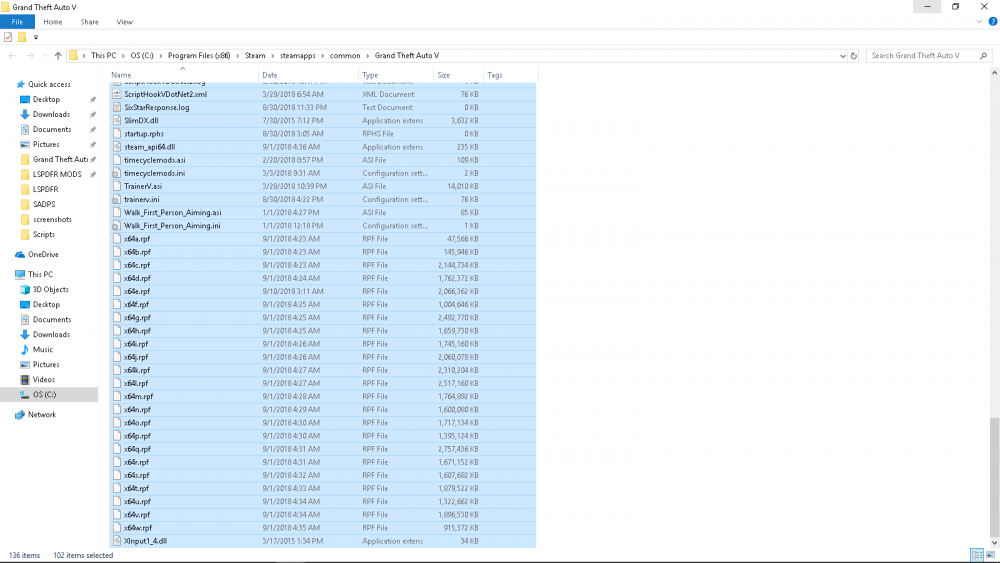Open Videos under This PC
The image size is (1000, 563).
click(43, 379)
